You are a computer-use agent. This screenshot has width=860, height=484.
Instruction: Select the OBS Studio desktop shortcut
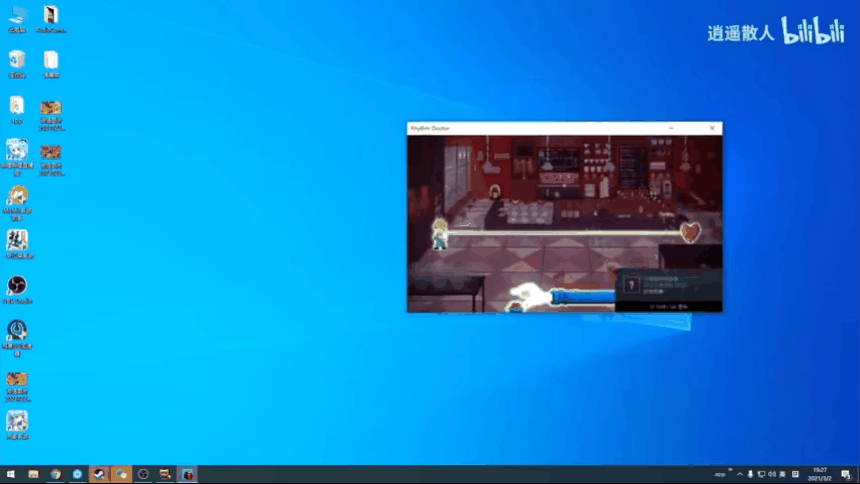[x=17, y=290]
